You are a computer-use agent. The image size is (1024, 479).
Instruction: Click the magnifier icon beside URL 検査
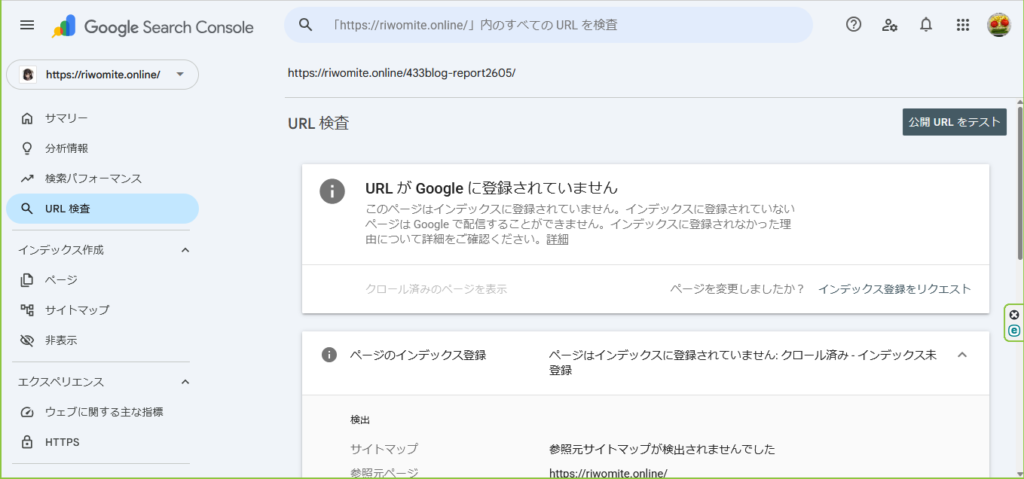point(27,209)
